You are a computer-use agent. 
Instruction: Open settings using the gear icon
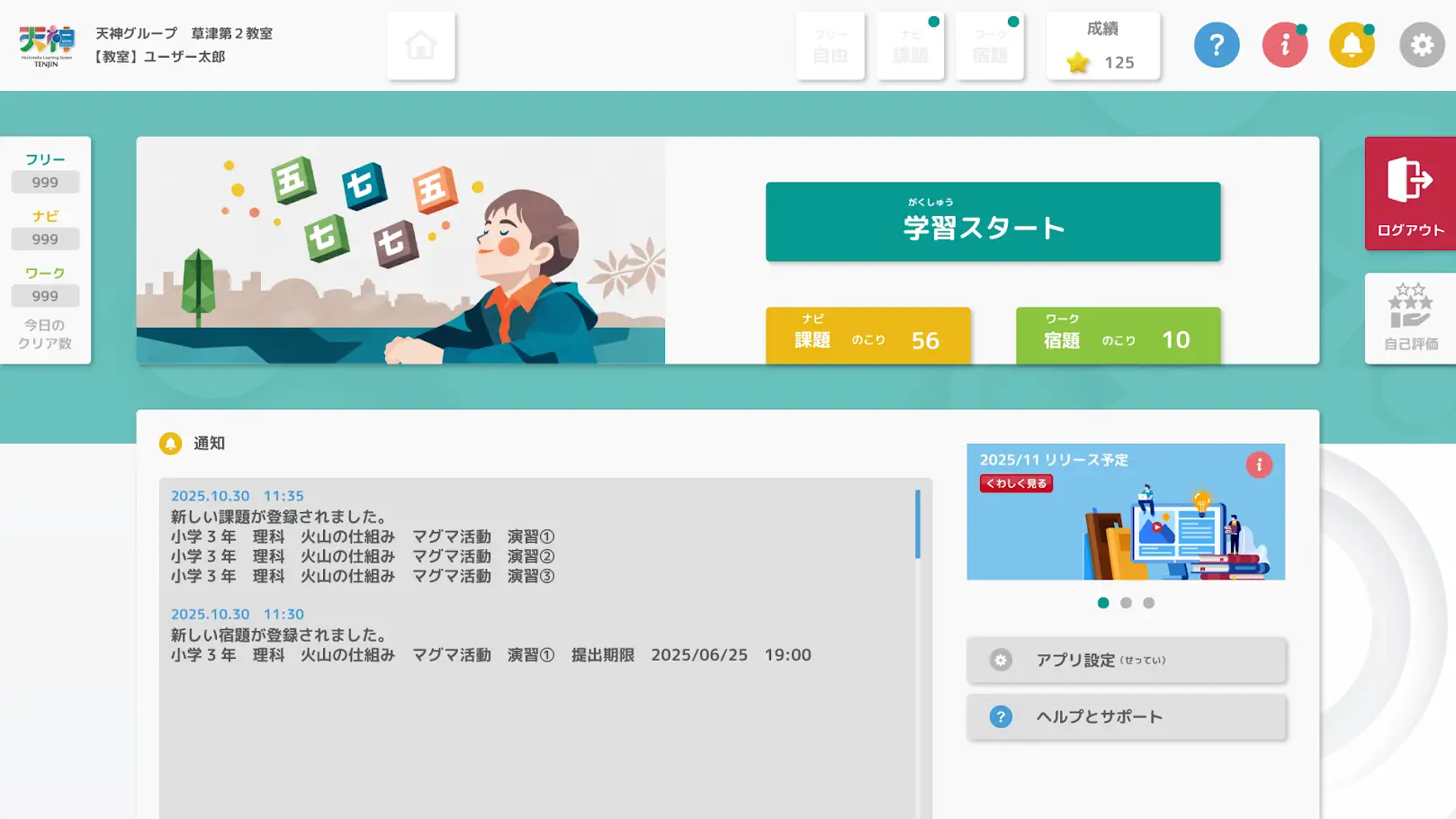click(x=1421, y=44)
